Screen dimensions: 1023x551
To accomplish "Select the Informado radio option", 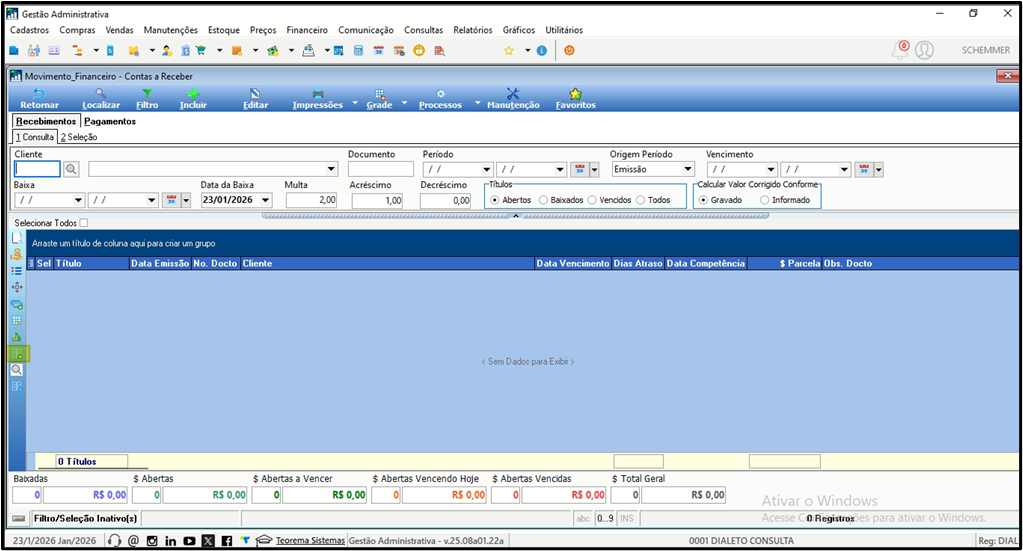I will pyautogui.click(x=765, y=200).
